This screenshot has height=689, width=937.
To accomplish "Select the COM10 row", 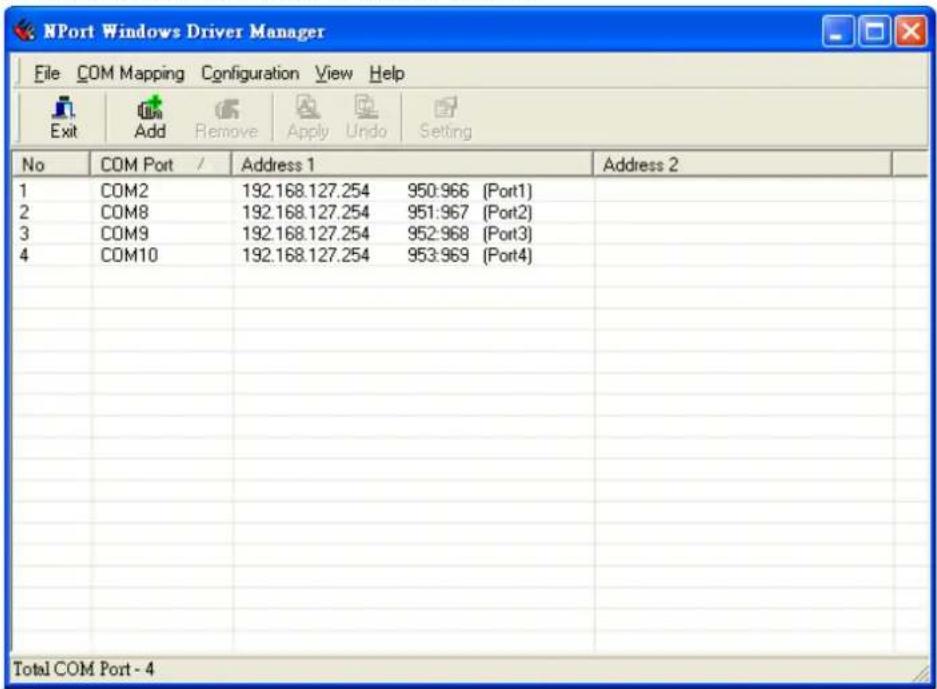I will (x=470, y=256).
